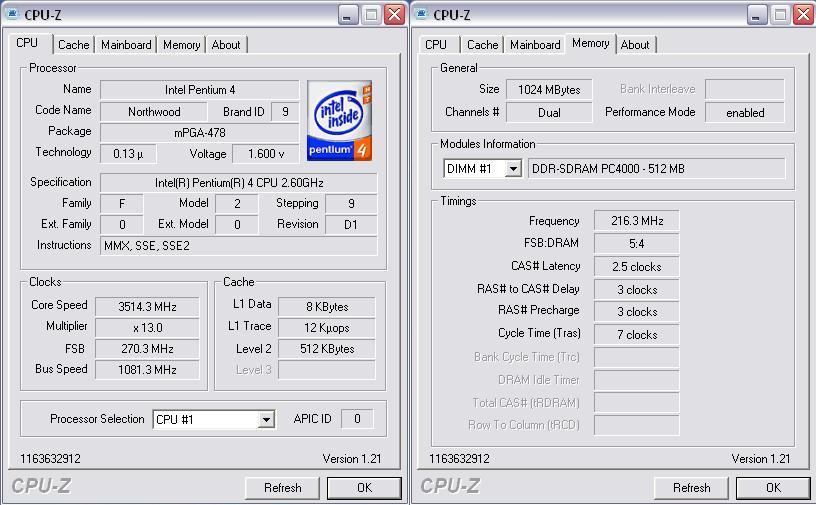Click the APIC ID value field
The width and height of the screenshot is (816, 505).
click(x=357, y=419)
